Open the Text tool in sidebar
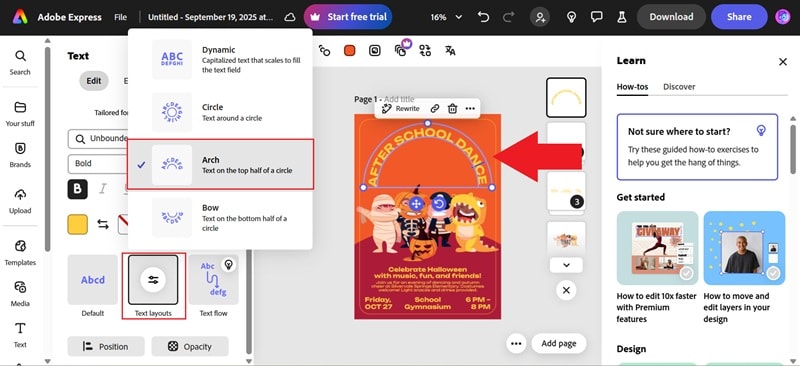The height and width of the screenshot is (366, 800). tap(20, 335)
